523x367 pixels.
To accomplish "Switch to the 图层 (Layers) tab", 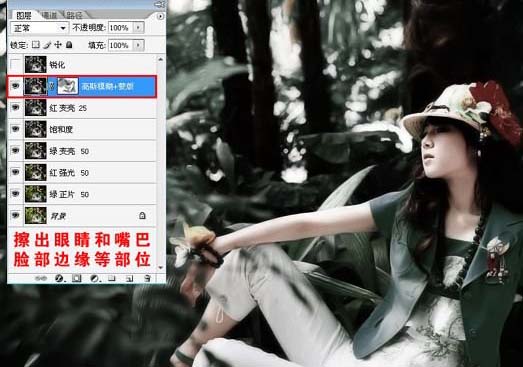I will [23, 15].
